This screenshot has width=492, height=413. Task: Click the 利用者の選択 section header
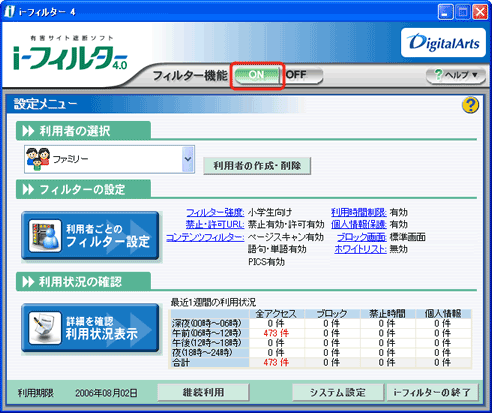(x=83, y=131)
